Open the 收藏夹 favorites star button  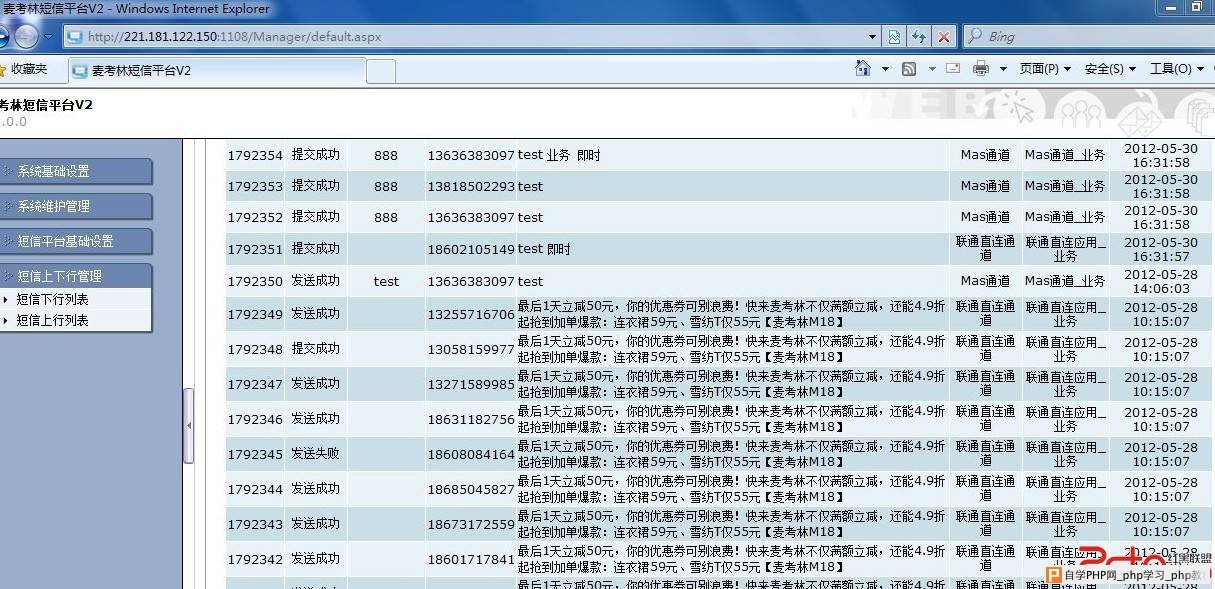[23, 69]
